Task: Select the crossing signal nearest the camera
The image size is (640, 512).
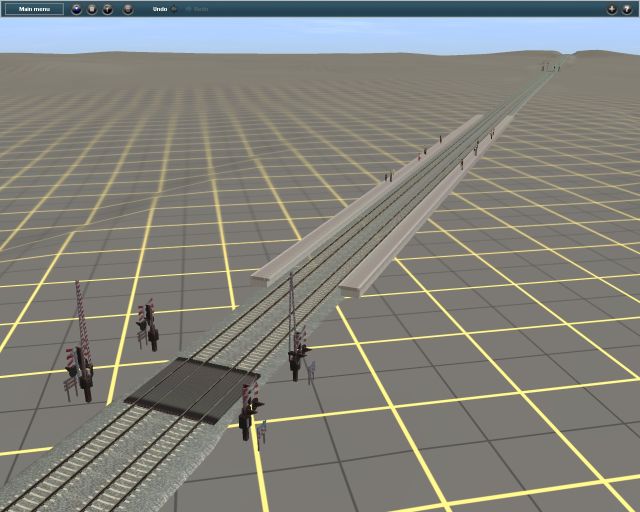Action: tap(249, 415)
